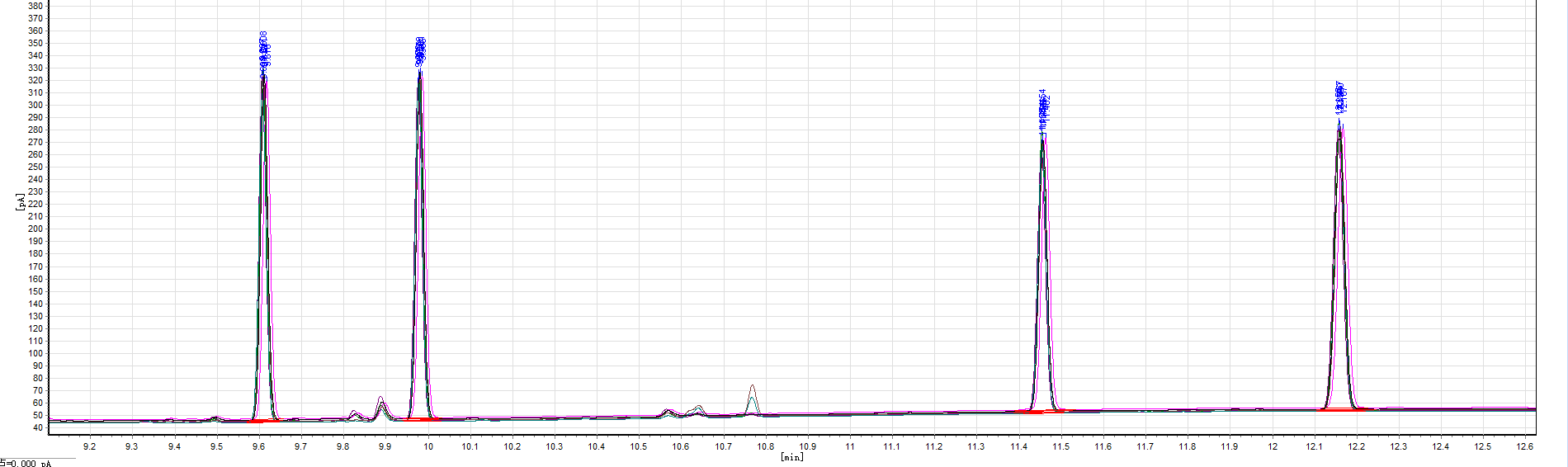
Task: Select the small bump near 10.57 min
Action: pyautogui.click(x=668, y=413)
